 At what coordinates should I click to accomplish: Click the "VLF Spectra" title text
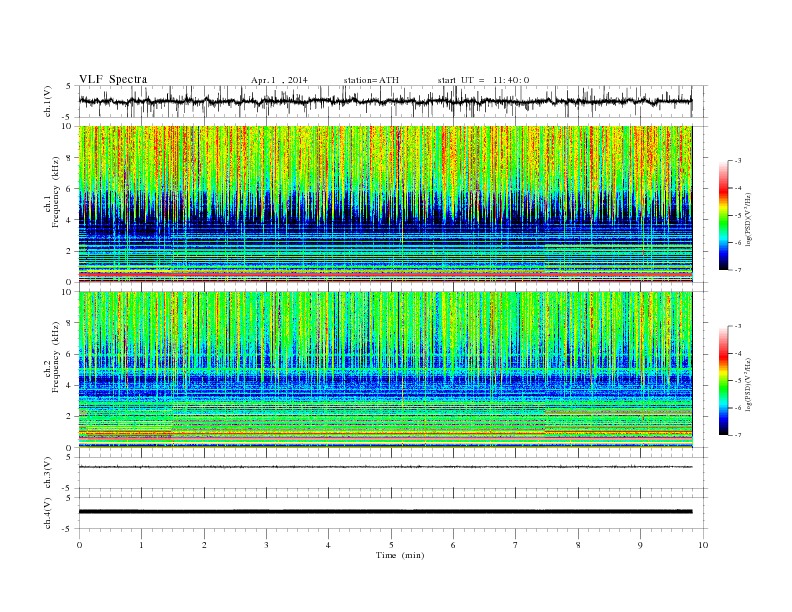(x=113, y=79)
